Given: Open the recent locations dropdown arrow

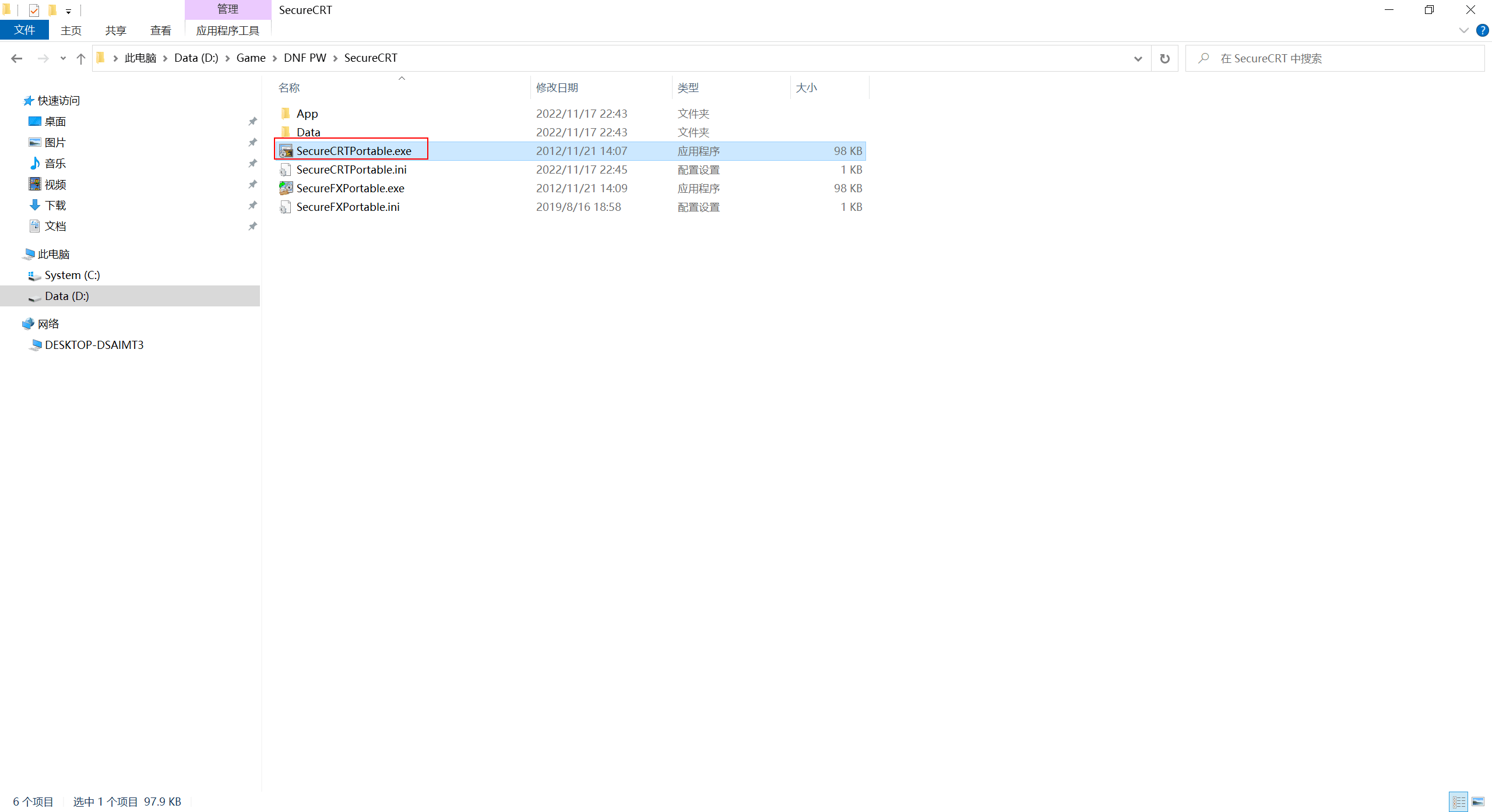Looking at the screenshot, I should [x=63, y=58].
